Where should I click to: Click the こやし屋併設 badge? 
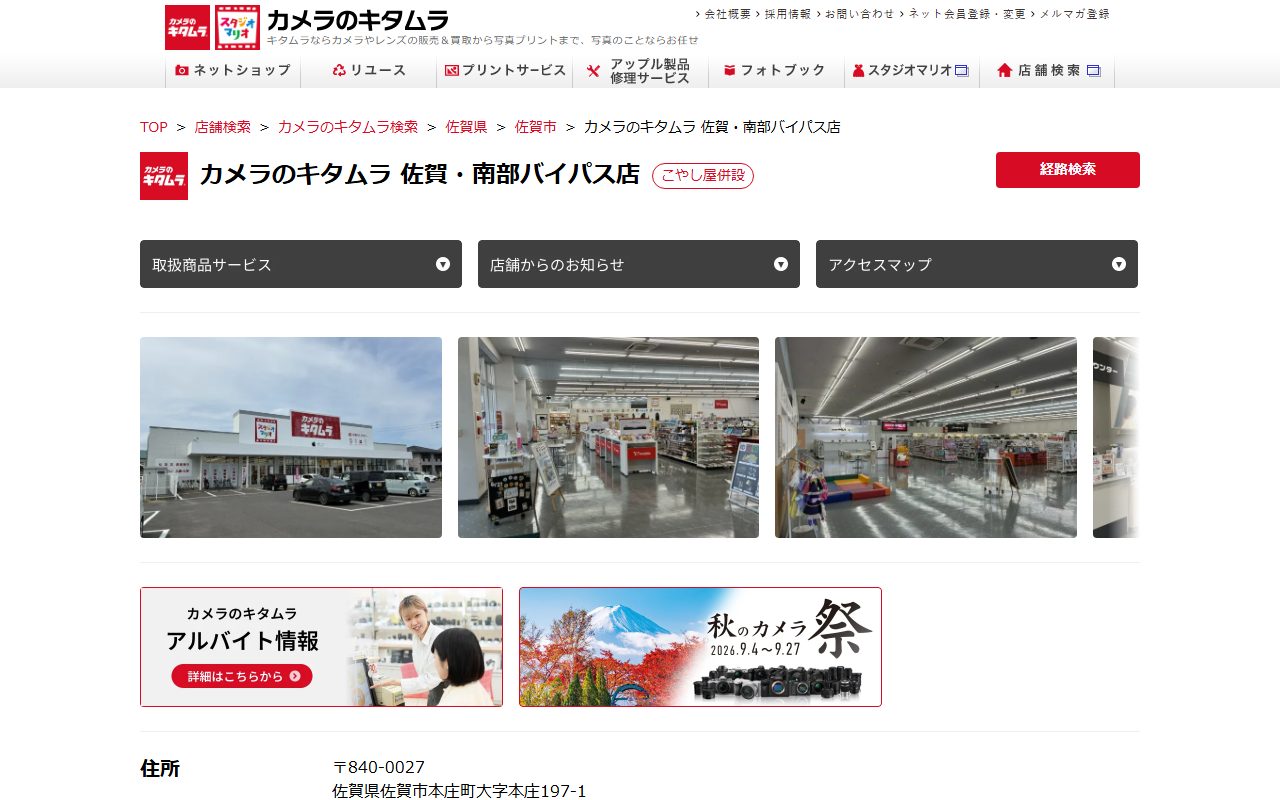click(703, 176)
